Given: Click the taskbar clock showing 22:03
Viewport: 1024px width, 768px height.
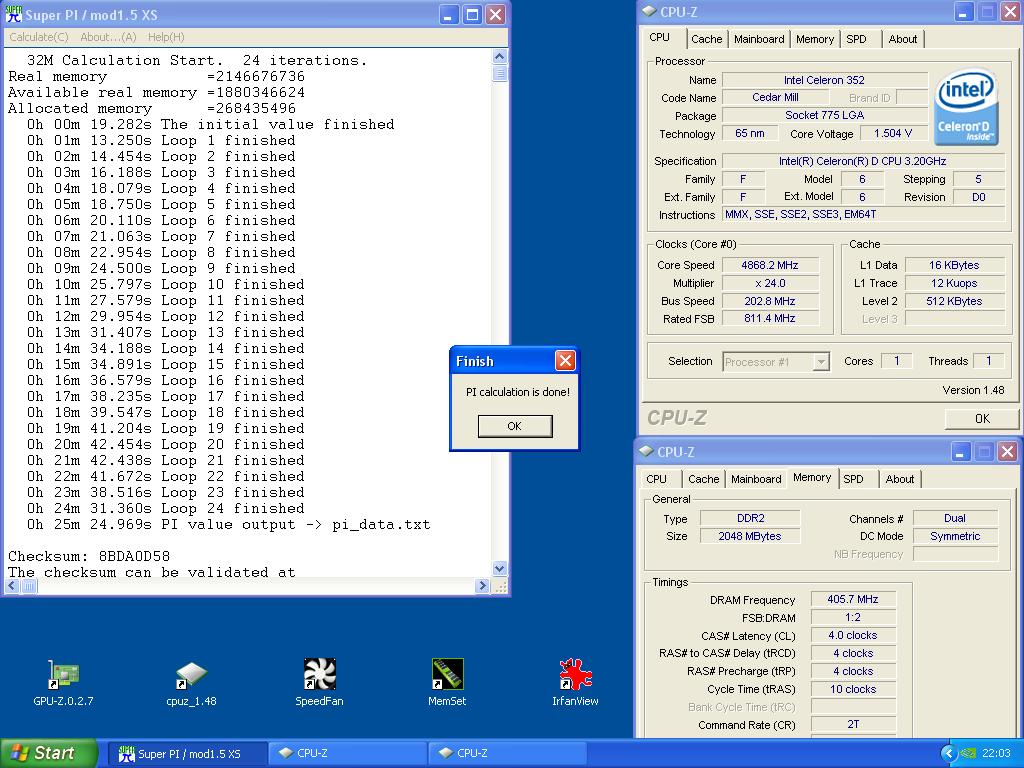Looking at the screenshot, I should click(x=996, y=753).
